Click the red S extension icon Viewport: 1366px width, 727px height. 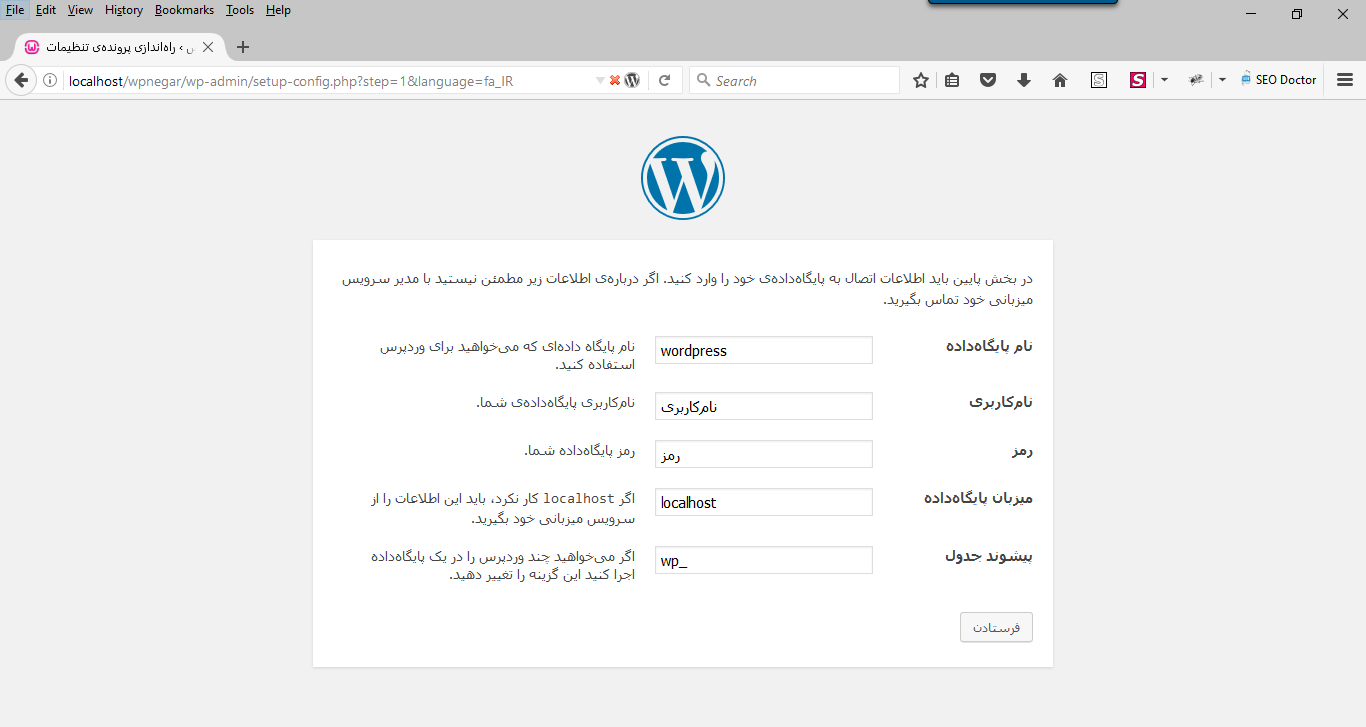point(1138,80)
